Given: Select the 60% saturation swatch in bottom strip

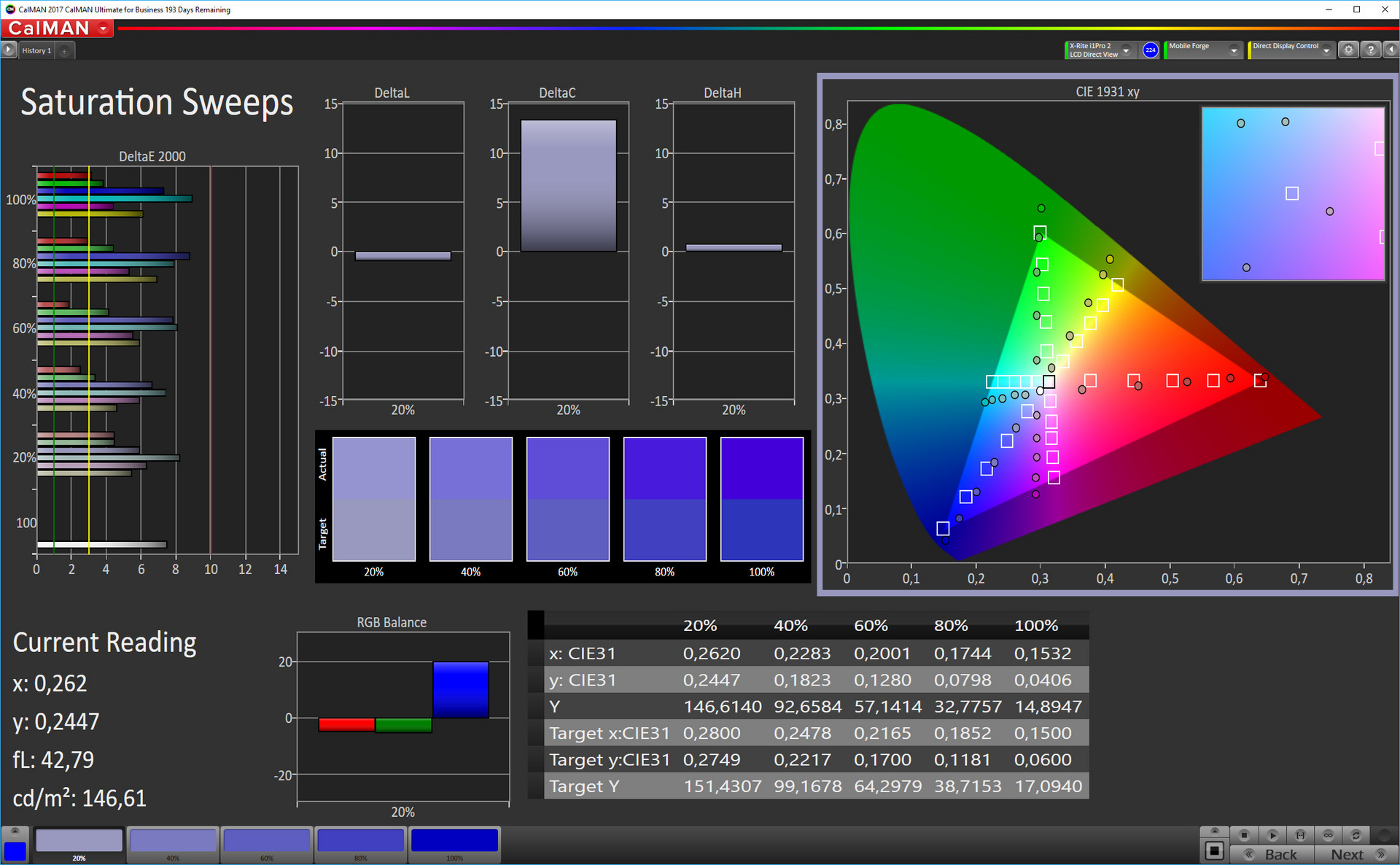Looking at the screenshot, I should (x=266, y=845).
